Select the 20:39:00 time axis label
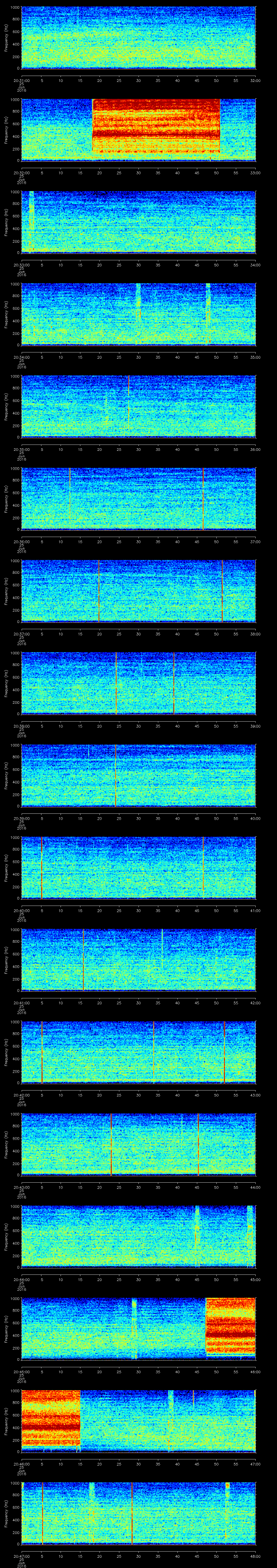The height and width of the screenshot is (1568, 277). pyautogui.click(x=22, y=818)
